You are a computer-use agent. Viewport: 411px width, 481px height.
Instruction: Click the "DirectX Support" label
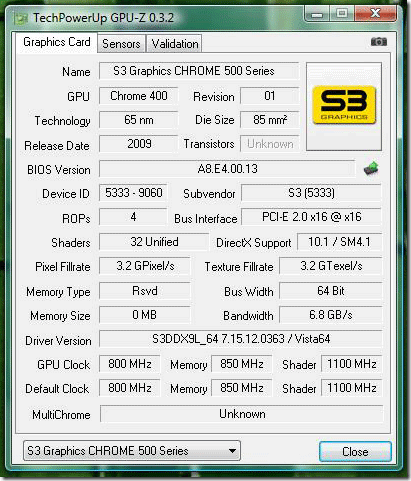click(x=254, y=243)
